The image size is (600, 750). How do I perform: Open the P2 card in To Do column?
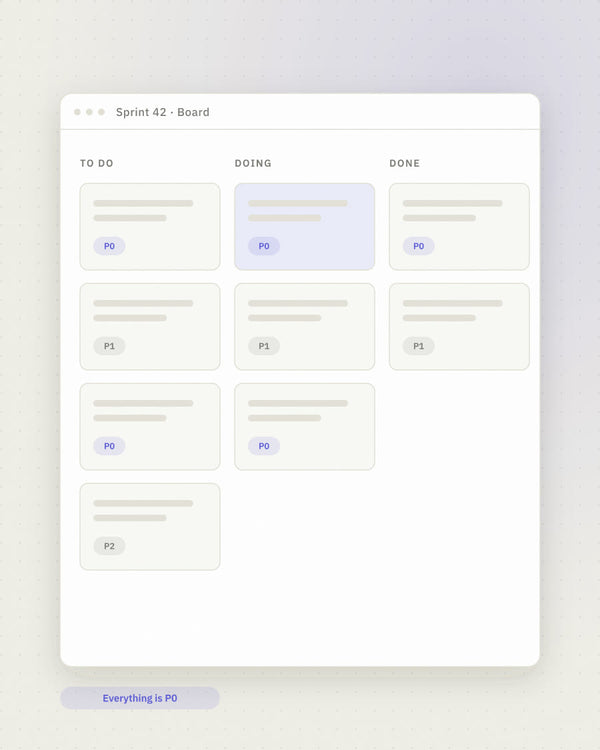pyautogui.click(x=150, y=527)
